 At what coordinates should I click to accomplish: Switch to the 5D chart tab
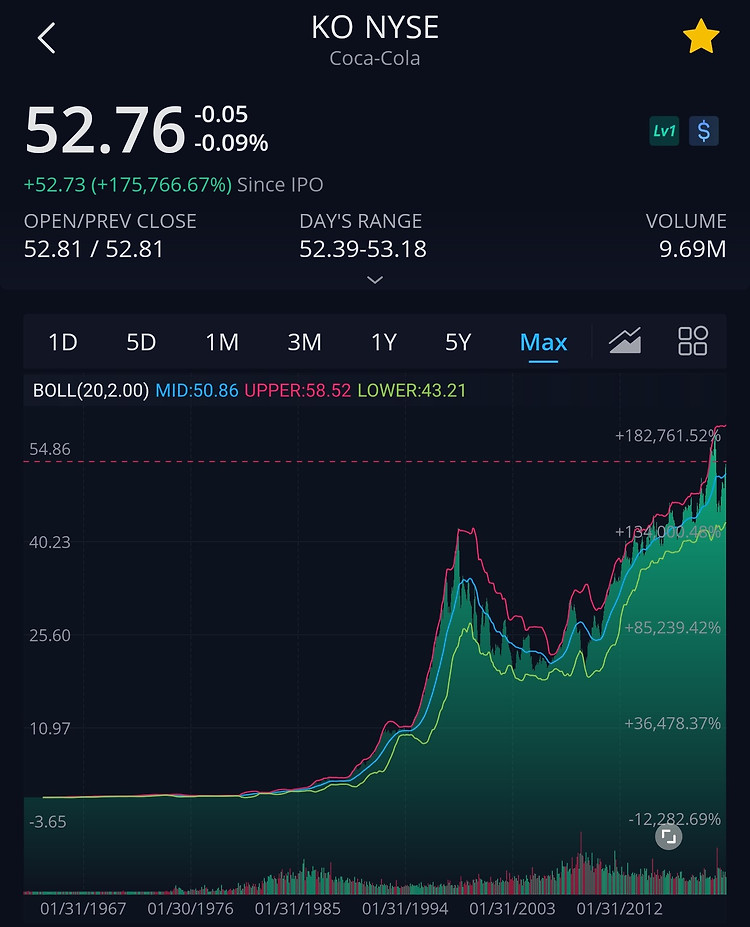pos(141,342)
